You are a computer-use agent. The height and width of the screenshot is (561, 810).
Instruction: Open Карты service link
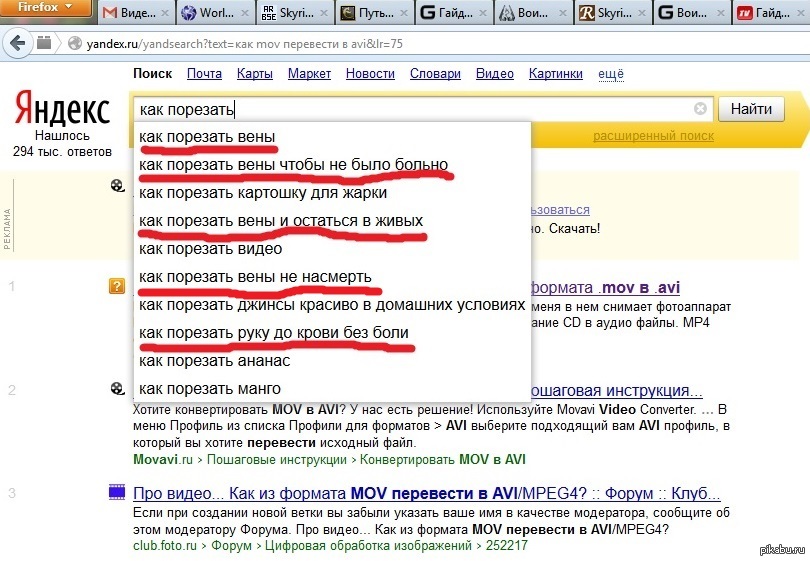255,74
